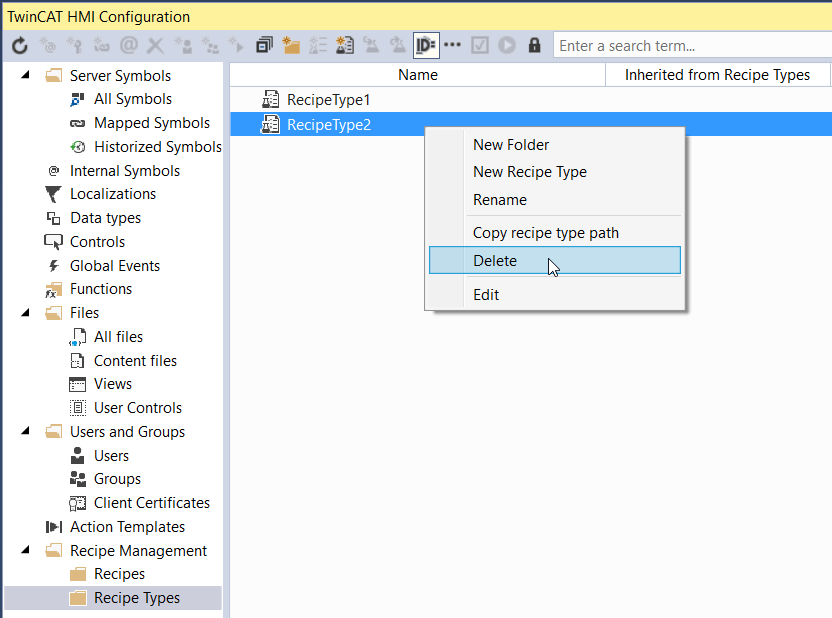Collapse the Recipe Management node
This screenshot has height=618, width=832.
[x=25, y=550]
